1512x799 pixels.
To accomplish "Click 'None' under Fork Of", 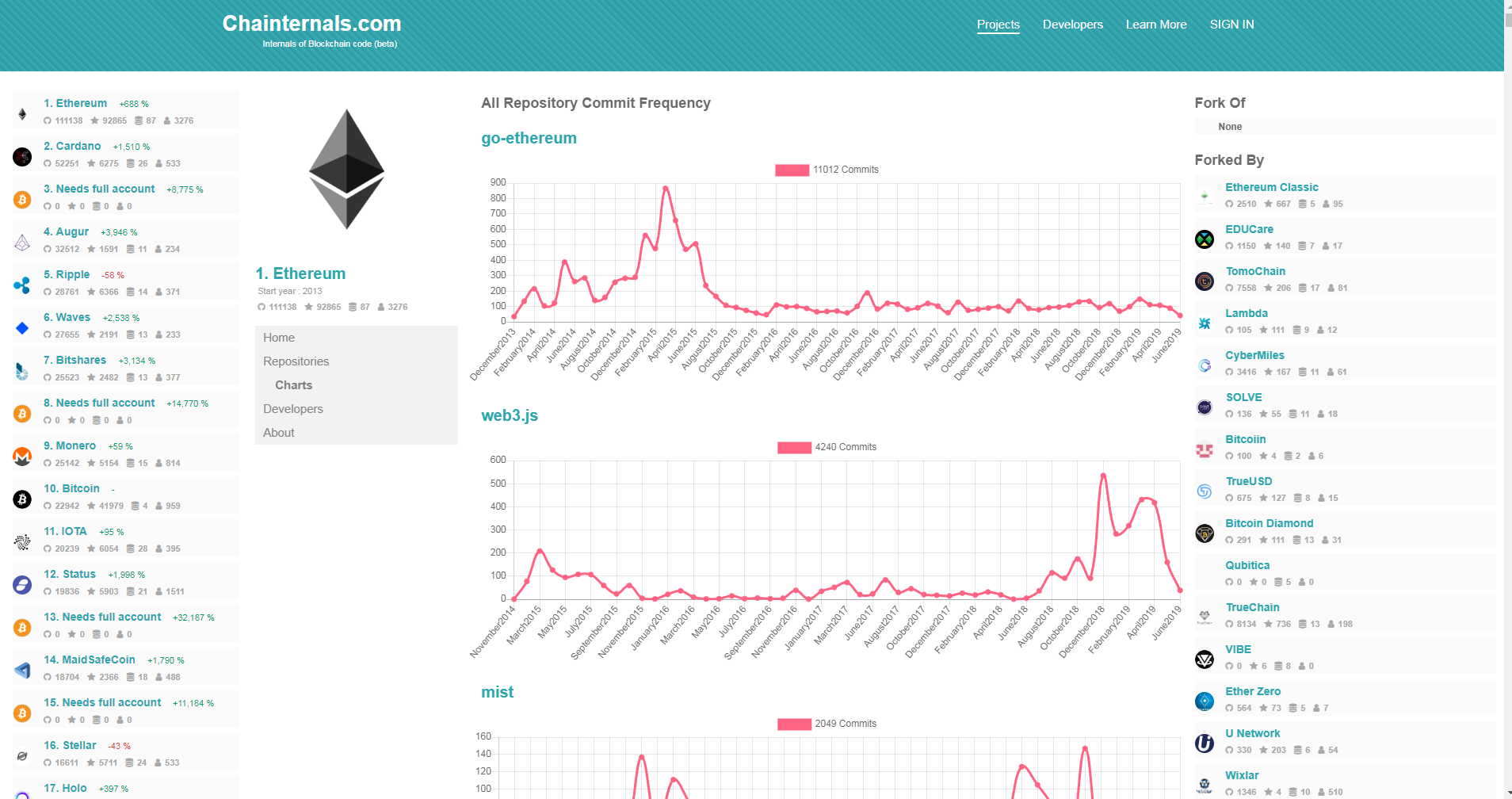I will point(1230,127).
